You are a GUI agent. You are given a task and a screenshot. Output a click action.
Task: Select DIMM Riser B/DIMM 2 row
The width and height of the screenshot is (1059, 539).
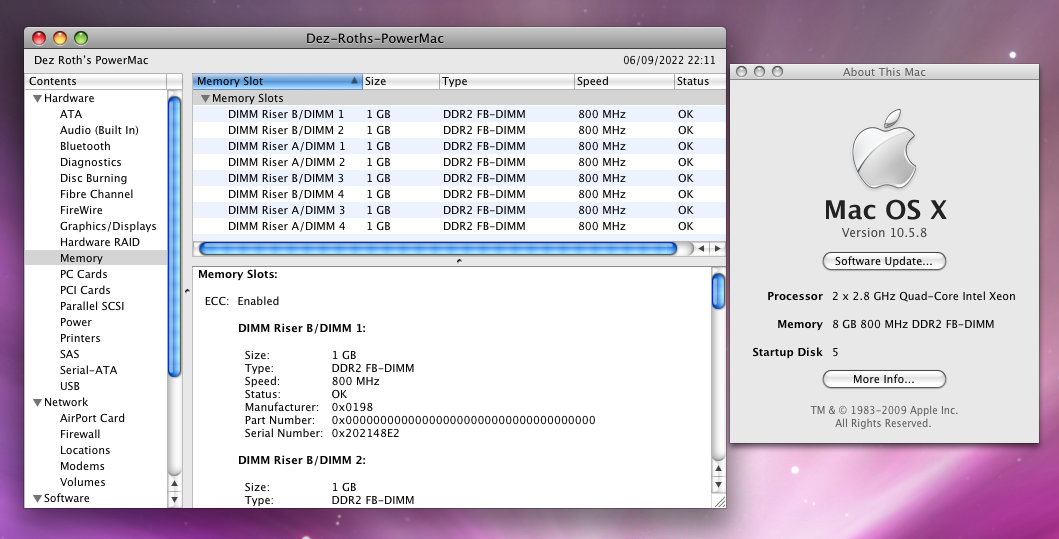(x=459, y=130)
